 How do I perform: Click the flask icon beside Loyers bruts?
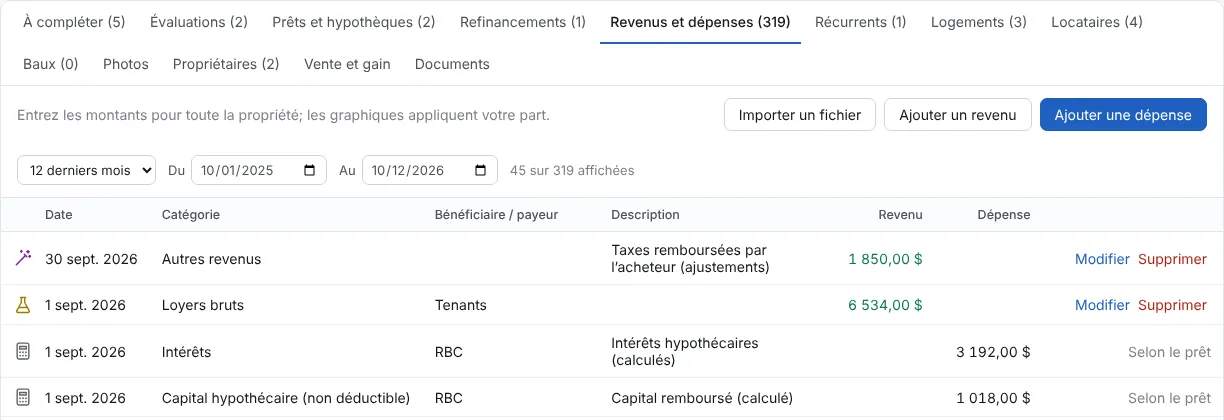pyautogui.click(x=24, y=305)
